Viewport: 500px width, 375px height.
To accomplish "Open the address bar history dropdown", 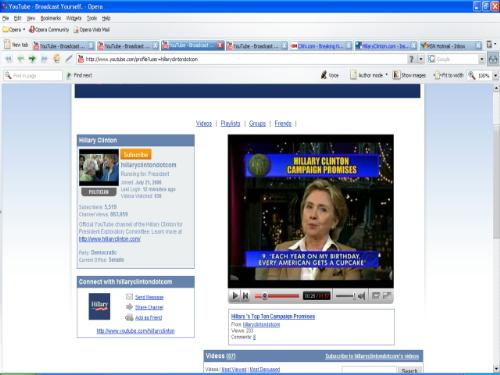I will coord(421,59).
